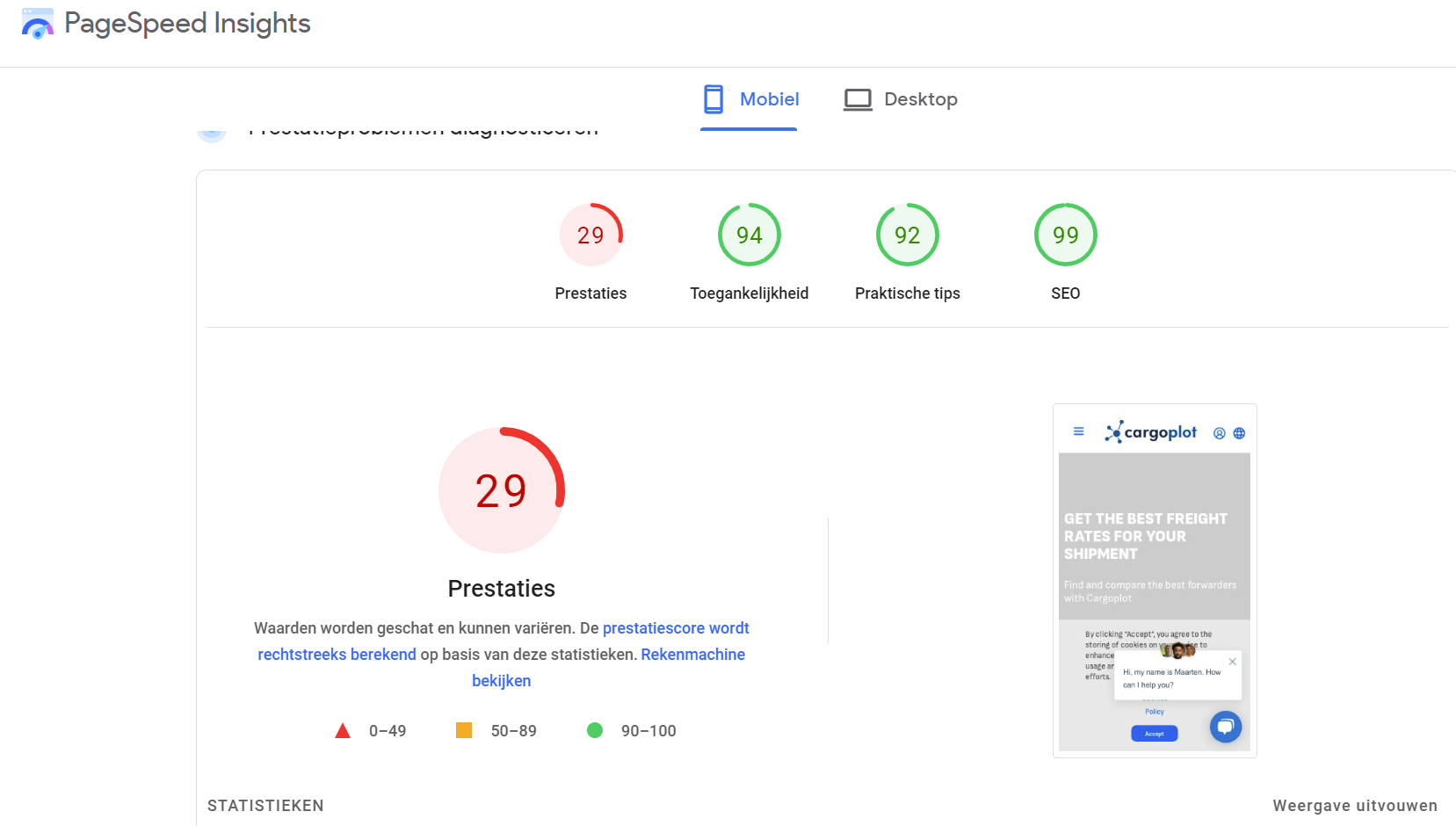Click the red triangle 0-49 legend marker
The height and width of the screenshot is (826, 1456).
tap(343, 729)
